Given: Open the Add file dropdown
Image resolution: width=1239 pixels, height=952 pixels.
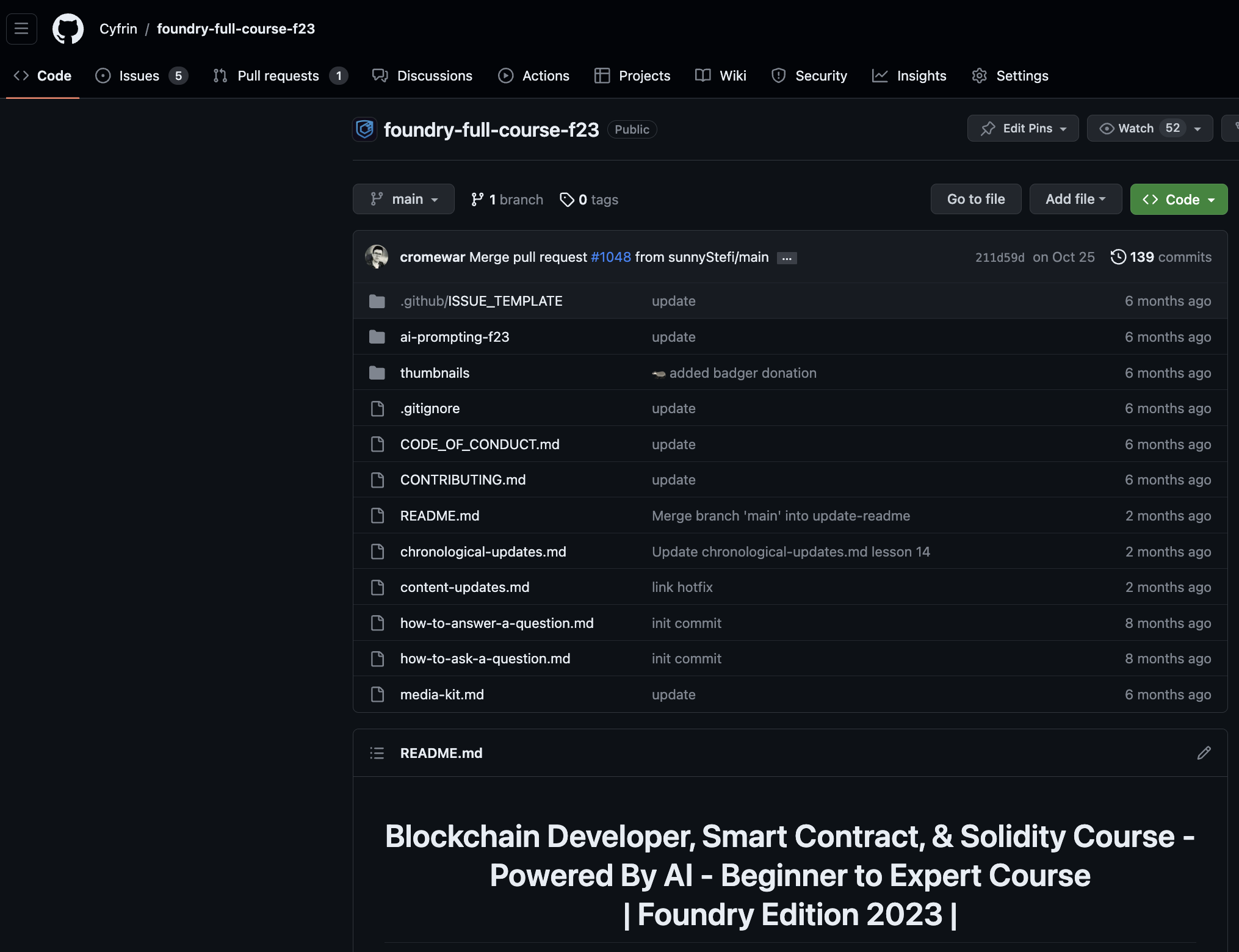Looking at the screenshot, I should [1075, 199].
